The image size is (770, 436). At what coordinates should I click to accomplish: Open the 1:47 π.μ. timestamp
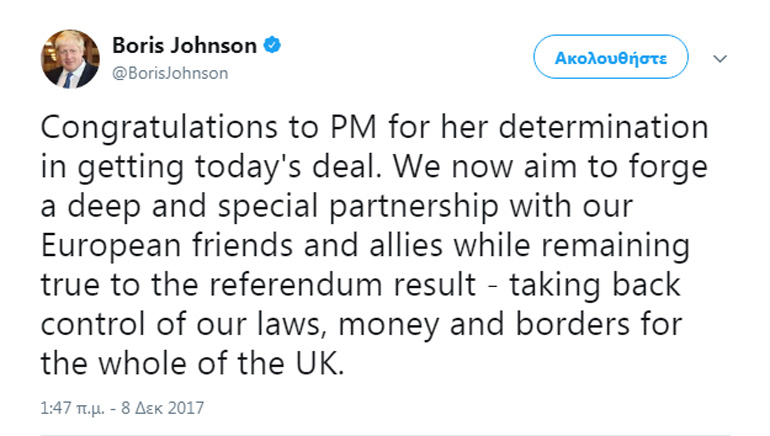point(72,408)
